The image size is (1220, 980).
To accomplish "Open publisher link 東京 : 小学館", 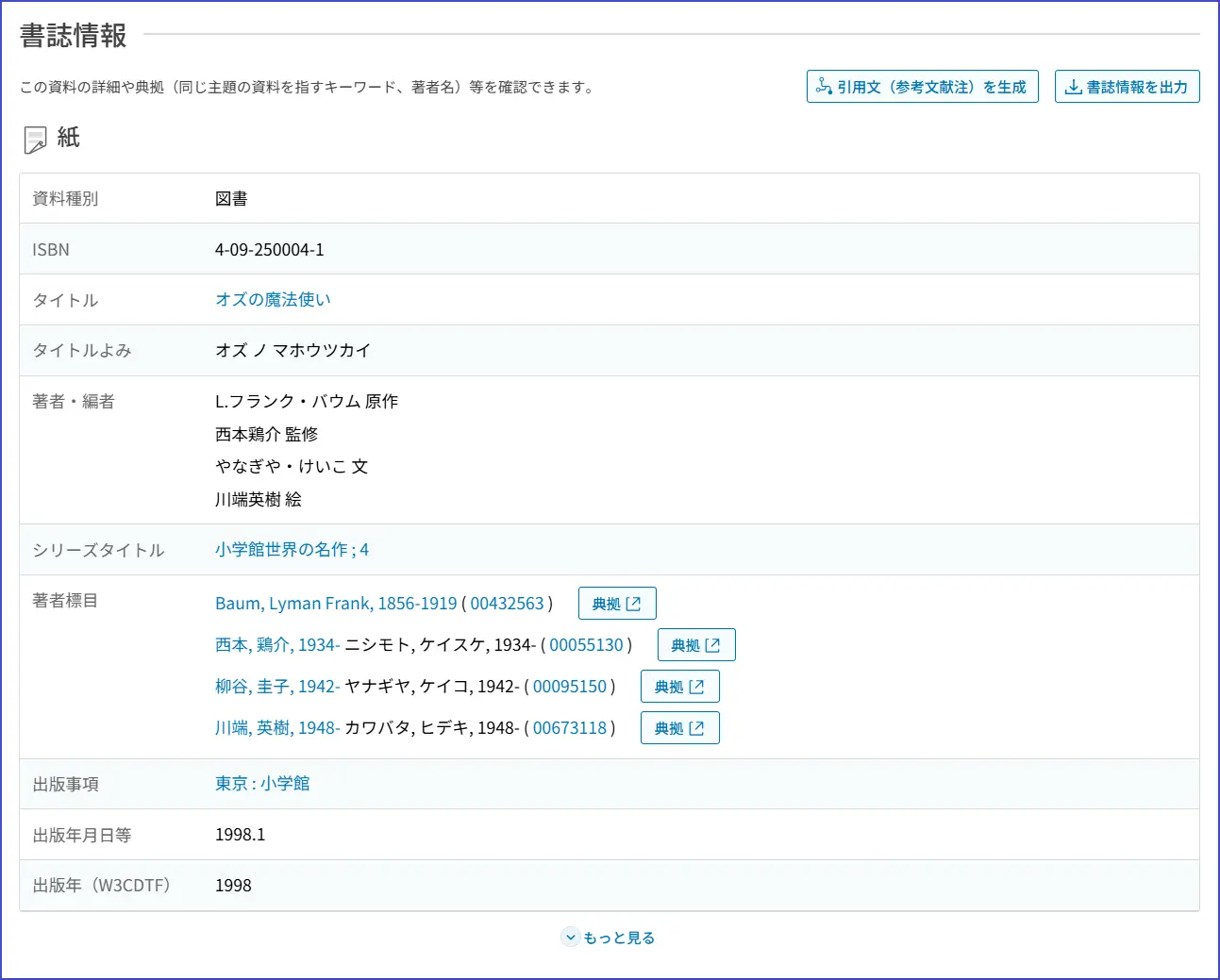I will click(262, 784).
